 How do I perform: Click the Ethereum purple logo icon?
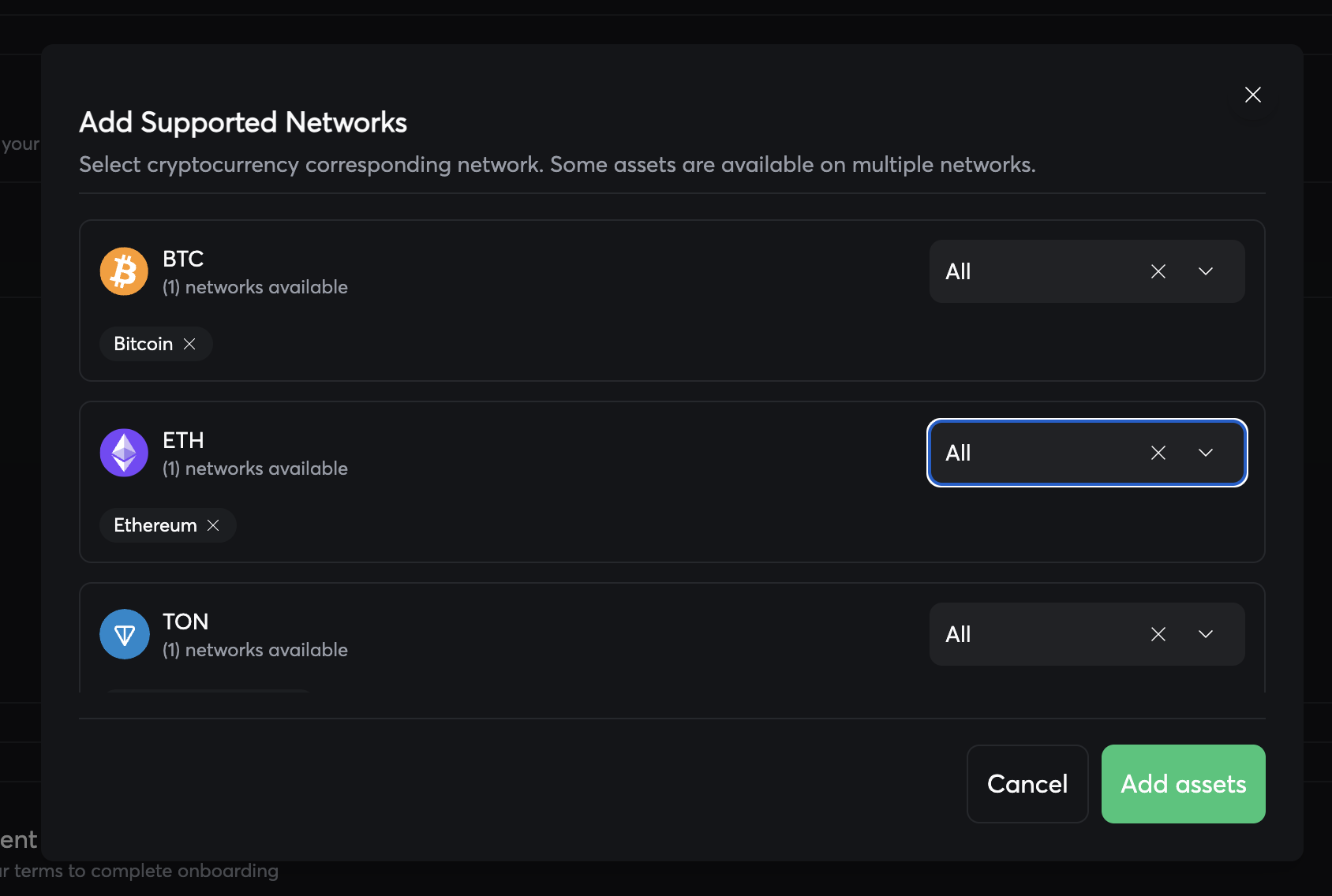(124, 453)
